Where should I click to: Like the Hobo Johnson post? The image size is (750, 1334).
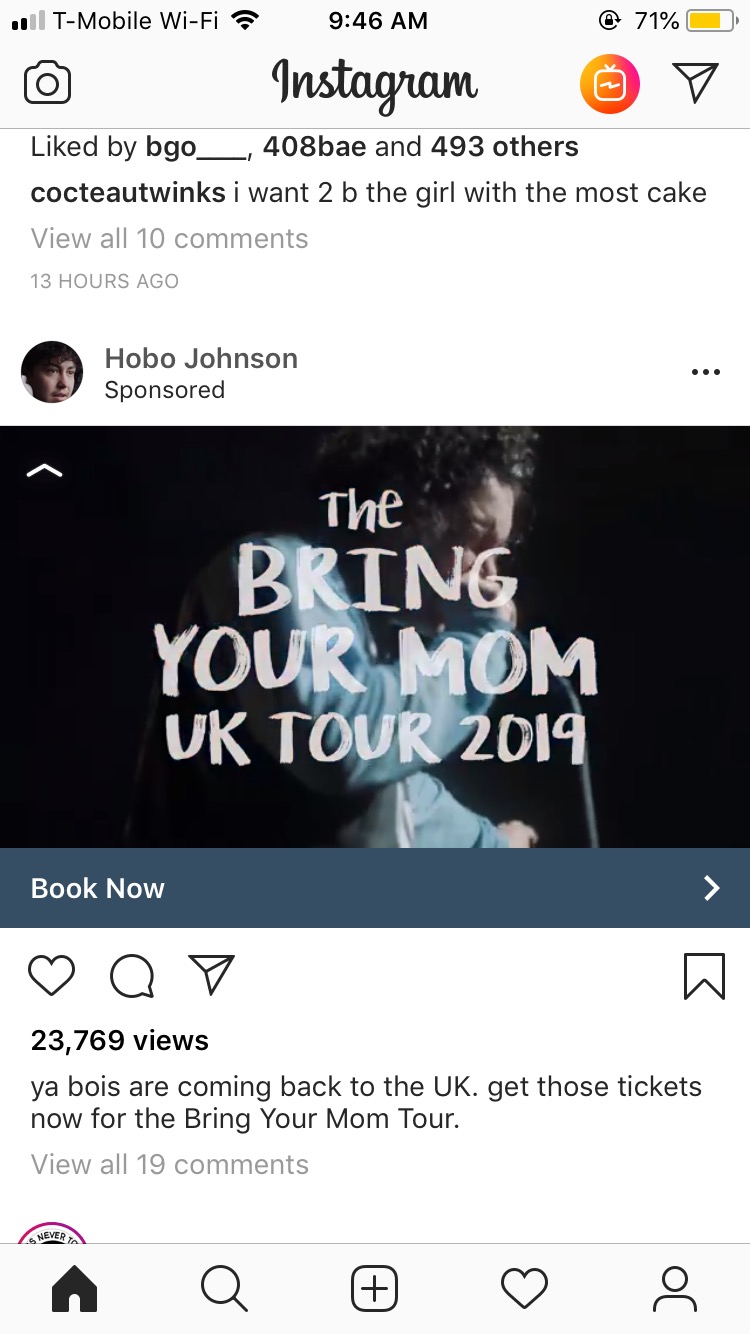(52, 976)
